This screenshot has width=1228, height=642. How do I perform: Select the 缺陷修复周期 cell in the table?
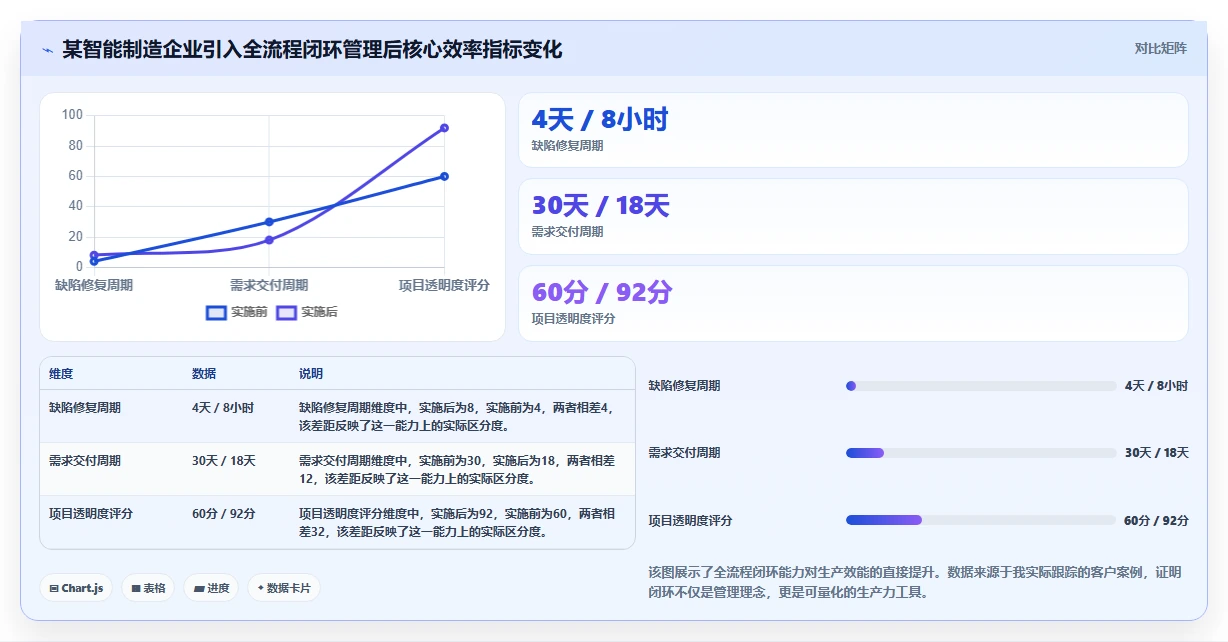(x=85, y=408)
